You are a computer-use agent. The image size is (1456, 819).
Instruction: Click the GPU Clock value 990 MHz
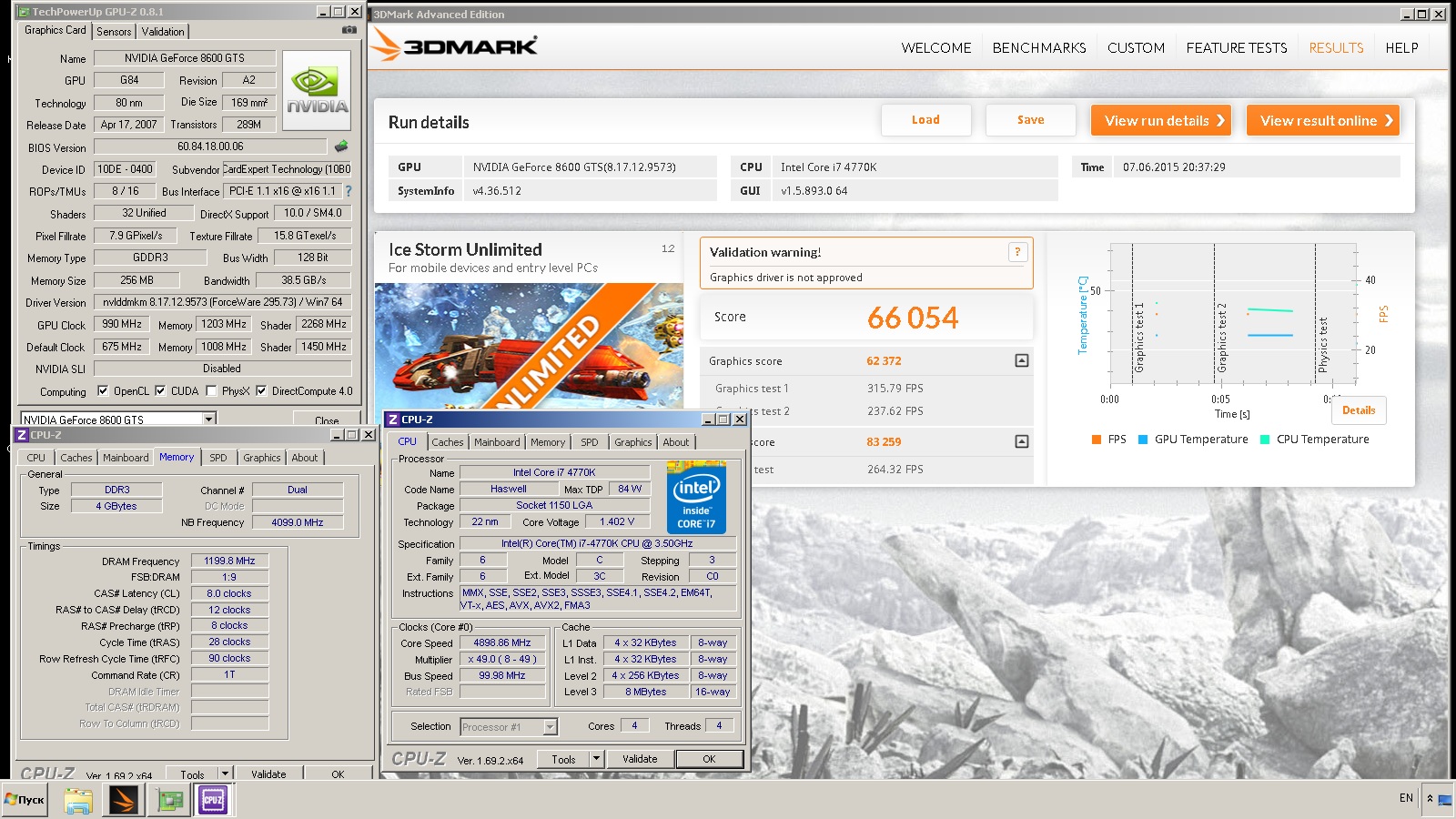(x=122, y=324)
